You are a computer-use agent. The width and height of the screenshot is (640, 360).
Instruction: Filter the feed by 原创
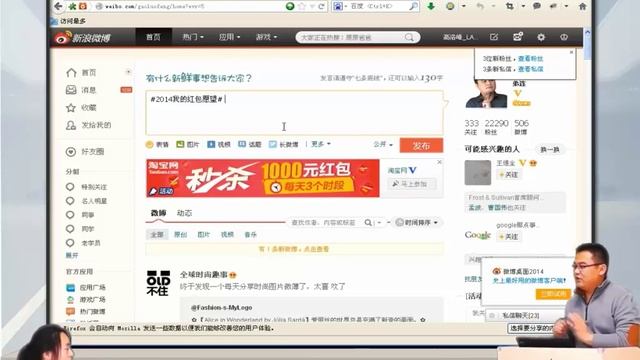pyautogui.click(x=180, y=235)
